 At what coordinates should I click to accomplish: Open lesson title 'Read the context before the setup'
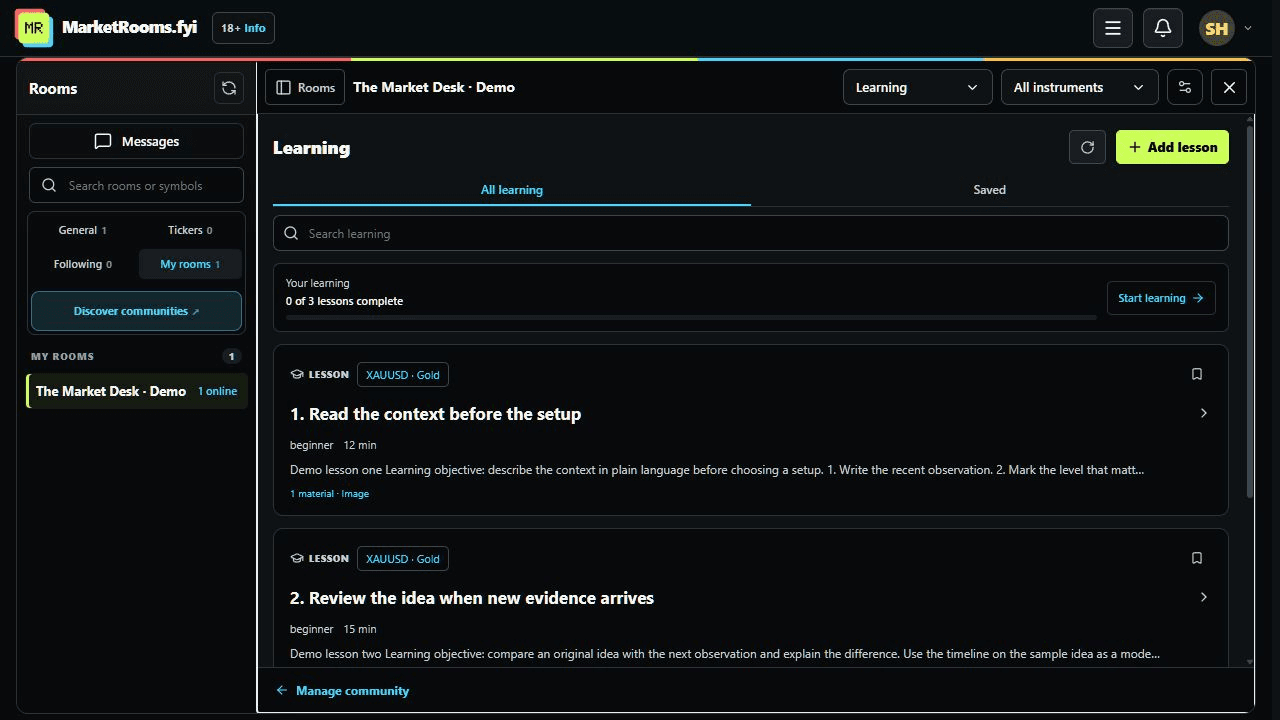[436, 414]
